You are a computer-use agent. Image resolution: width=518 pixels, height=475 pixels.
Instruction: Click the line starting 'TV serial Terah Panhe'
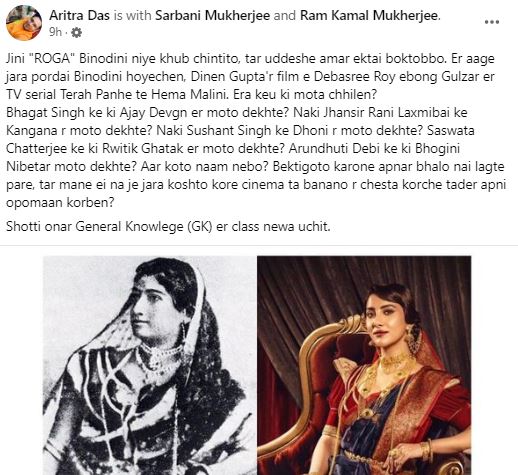coord(191,95)
